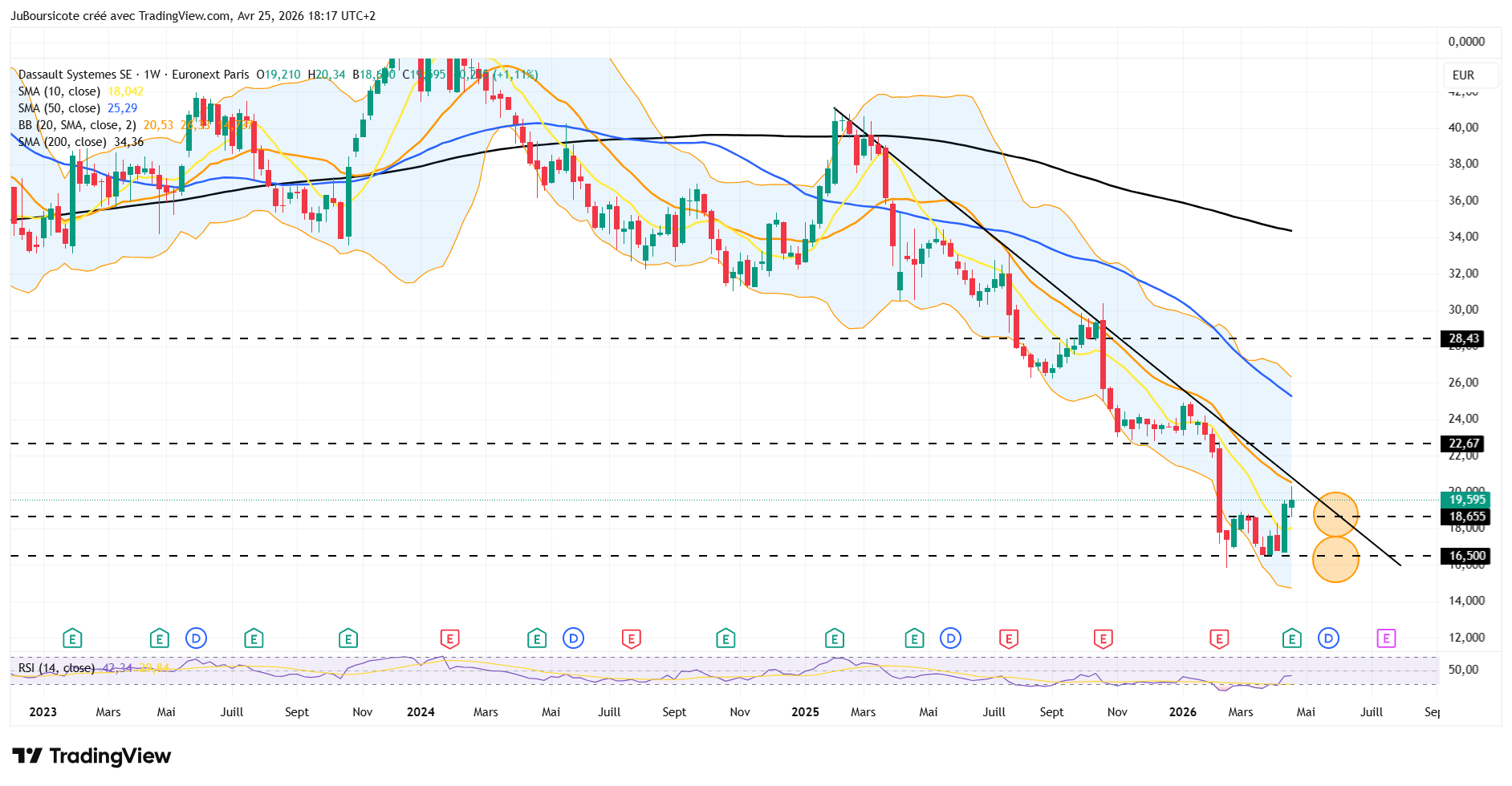This screenshot has height=786, width=1512.
Task: Click the first green earnings marker of 2023
Action: tap(72, 638)
